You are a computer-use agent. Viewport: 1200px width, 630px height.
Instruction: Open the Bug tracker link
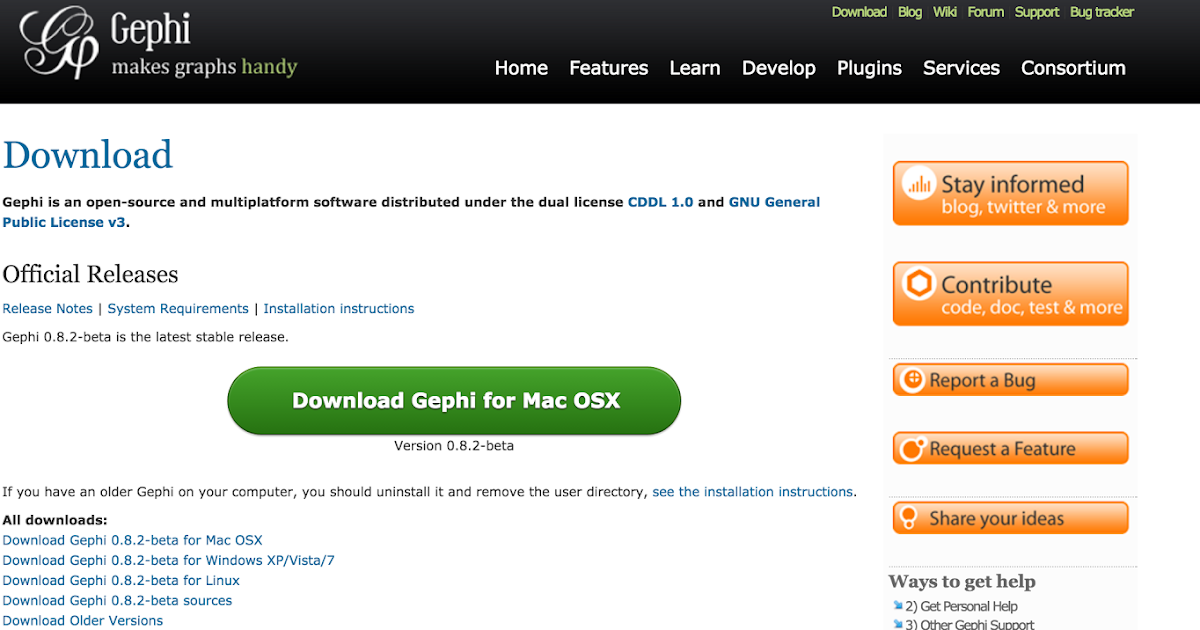point(1102,12)
